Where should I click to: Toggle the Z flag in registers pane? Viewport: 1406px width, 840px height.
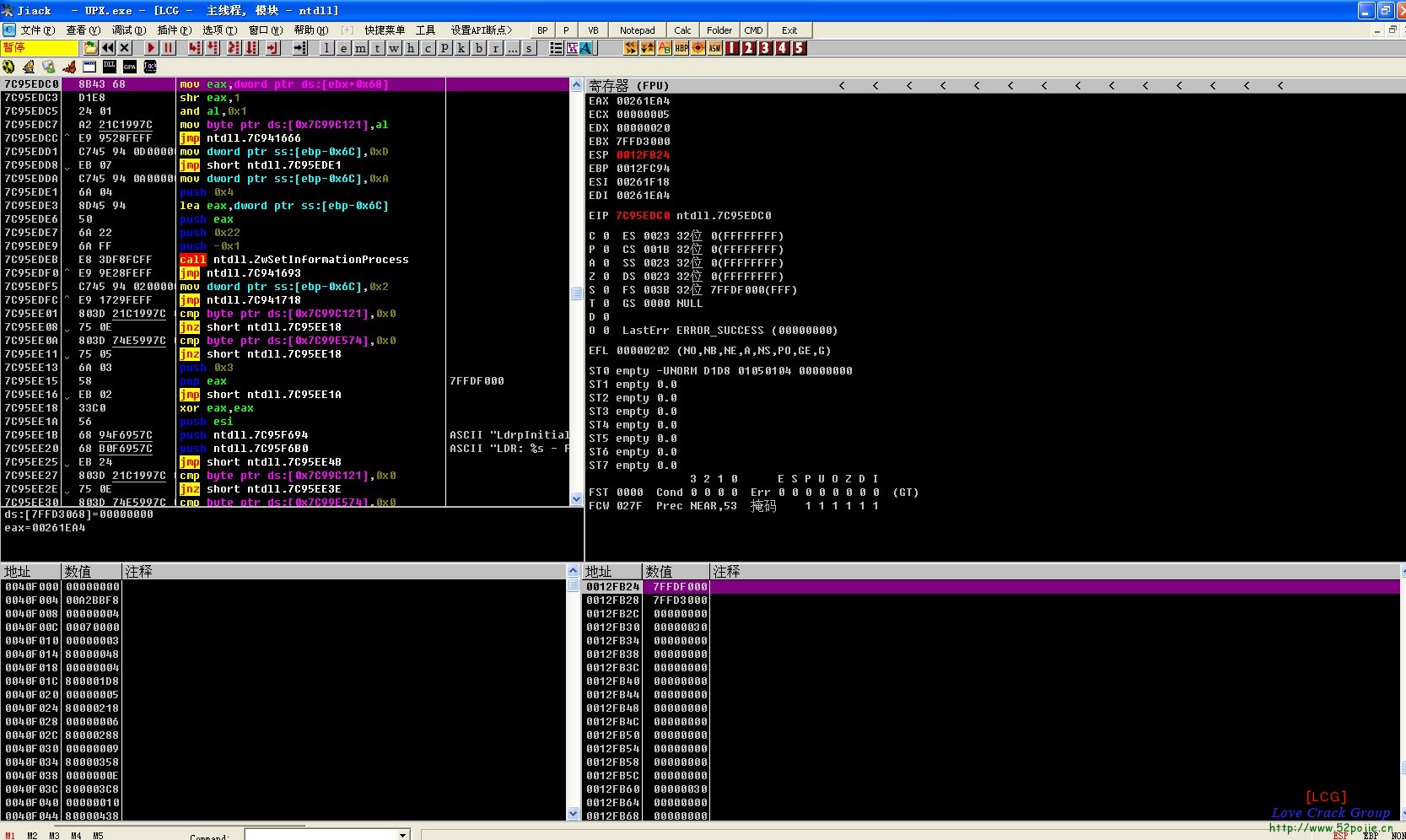[x=606, y=277]
